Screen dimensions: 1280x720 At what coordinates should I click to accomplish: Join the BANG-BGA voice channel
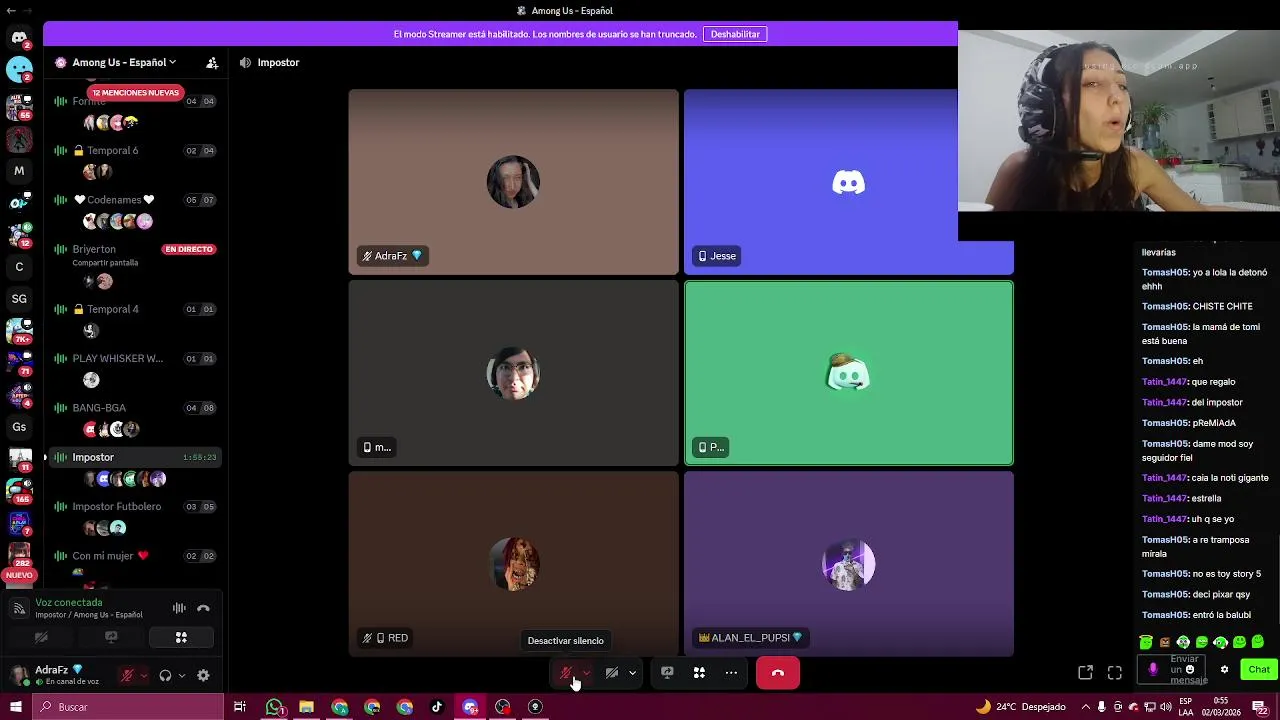point(135,408)
